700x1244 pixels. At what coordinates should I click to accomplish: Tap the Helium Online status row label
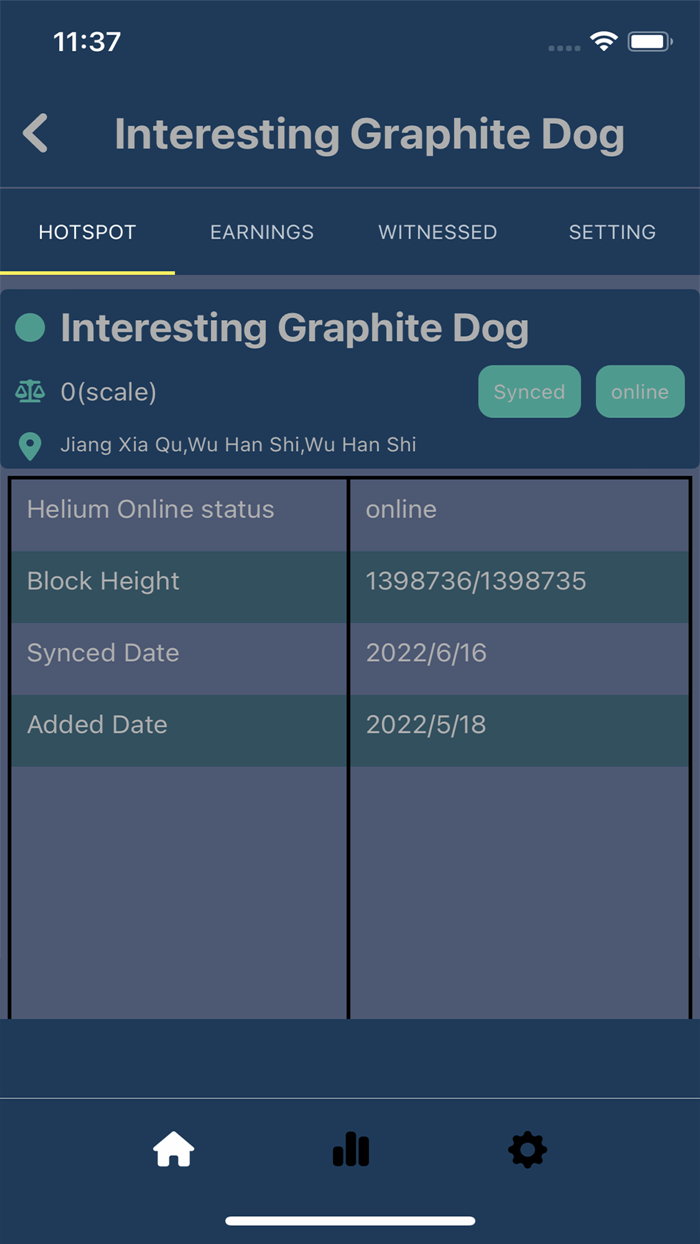[x=150, y=509]
